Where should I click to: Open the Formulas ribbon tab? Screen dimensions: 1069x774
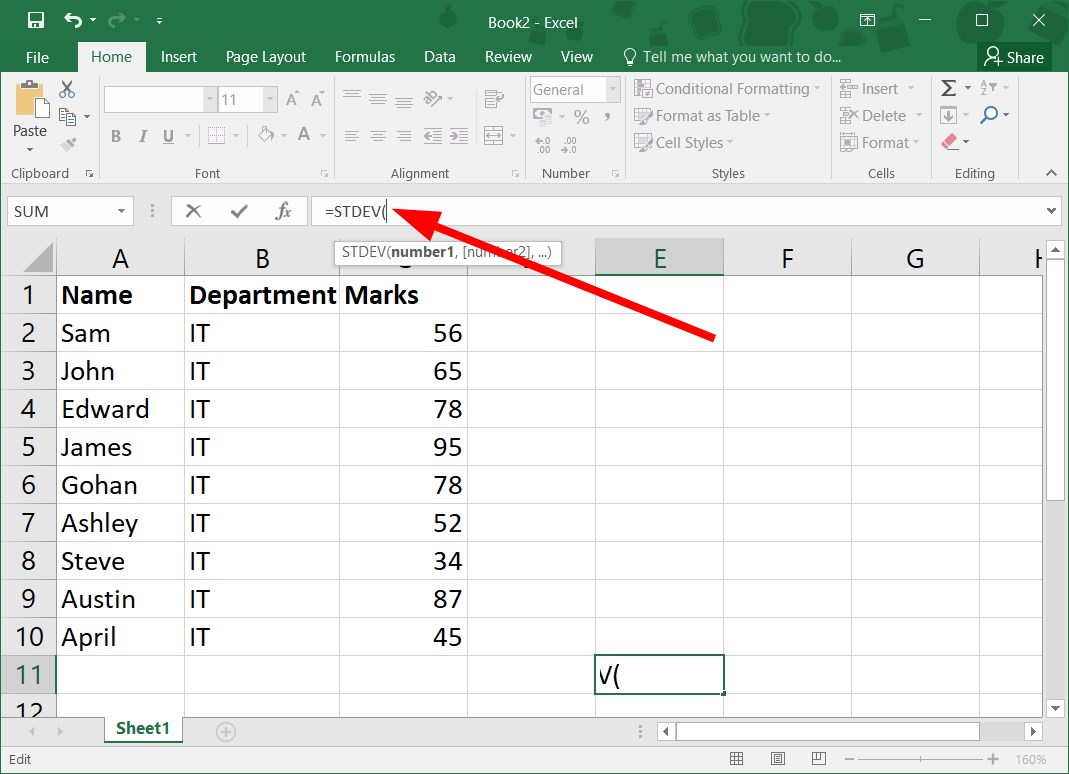point(364,57)
